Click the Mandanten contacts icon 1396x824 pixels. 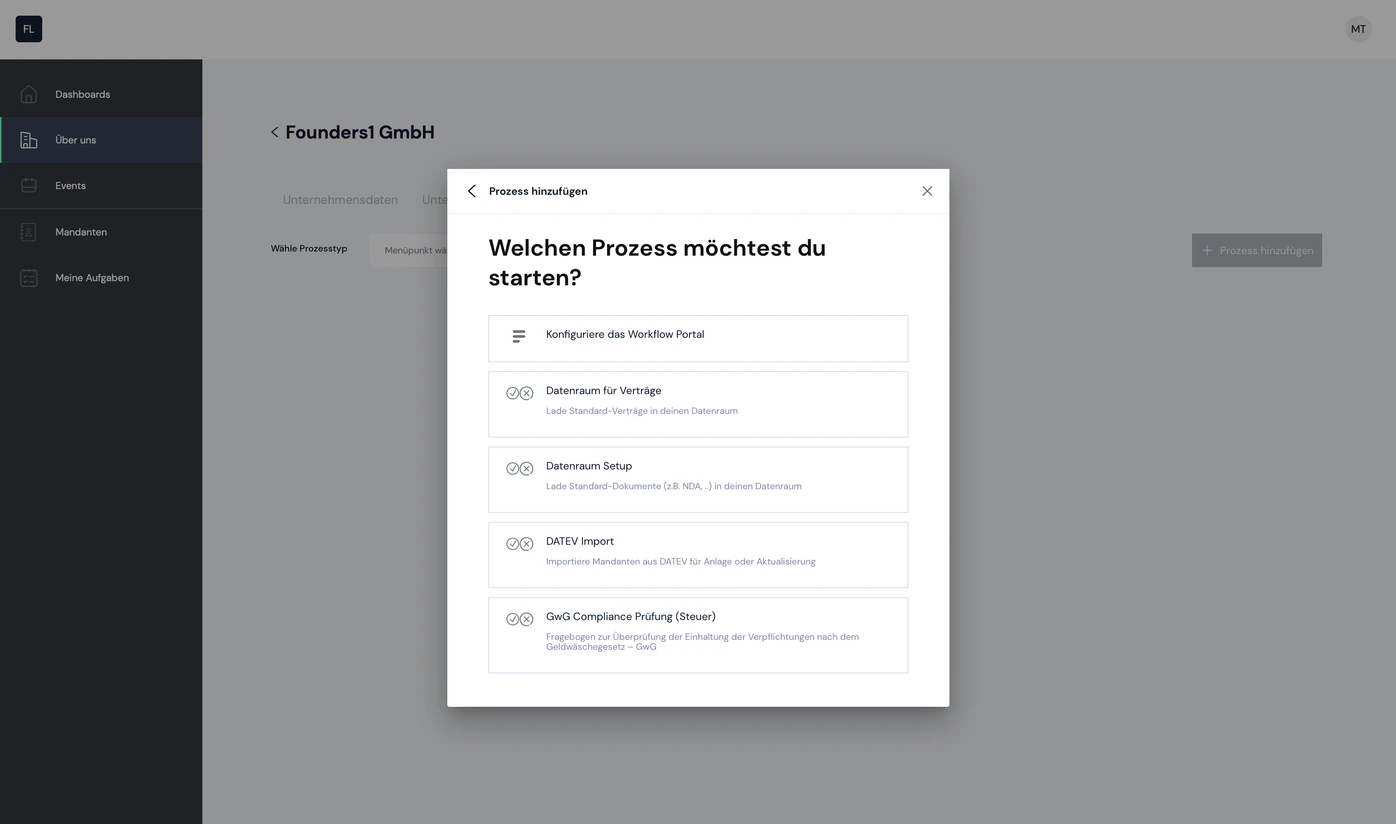(29, 232)
